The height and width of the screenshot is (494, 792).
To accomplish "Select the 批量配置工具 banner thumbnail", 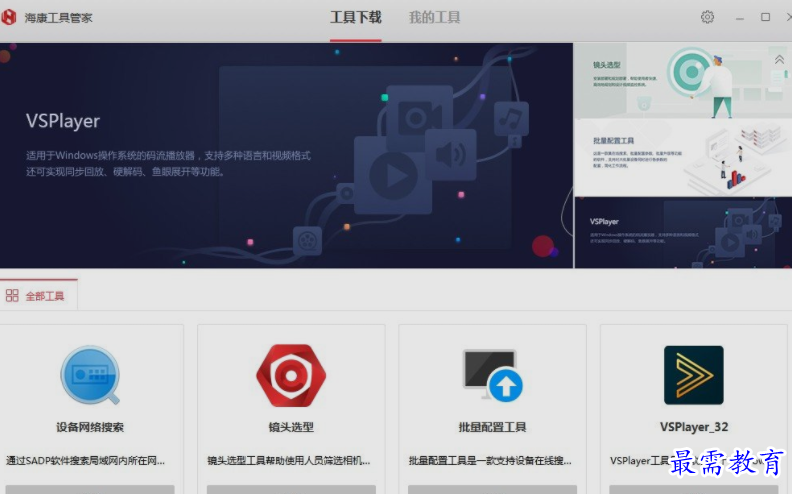I will pyautogui.click(x=682, y=158).
